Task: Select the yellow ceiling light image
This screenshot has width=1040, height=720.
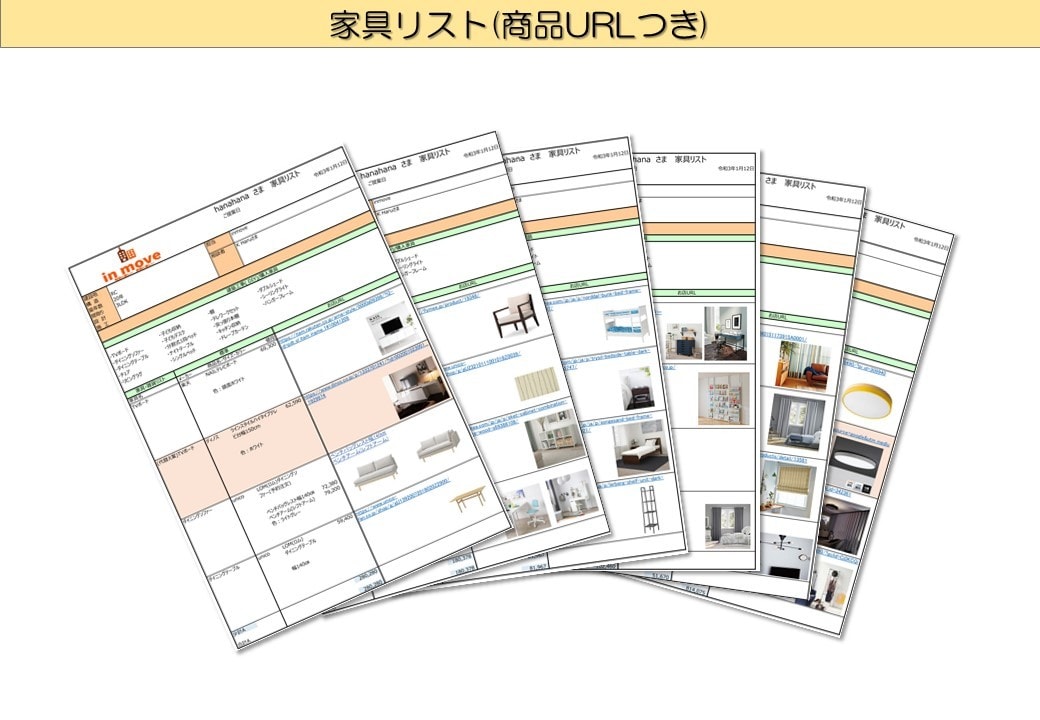Action: click(x=867, y=400)
